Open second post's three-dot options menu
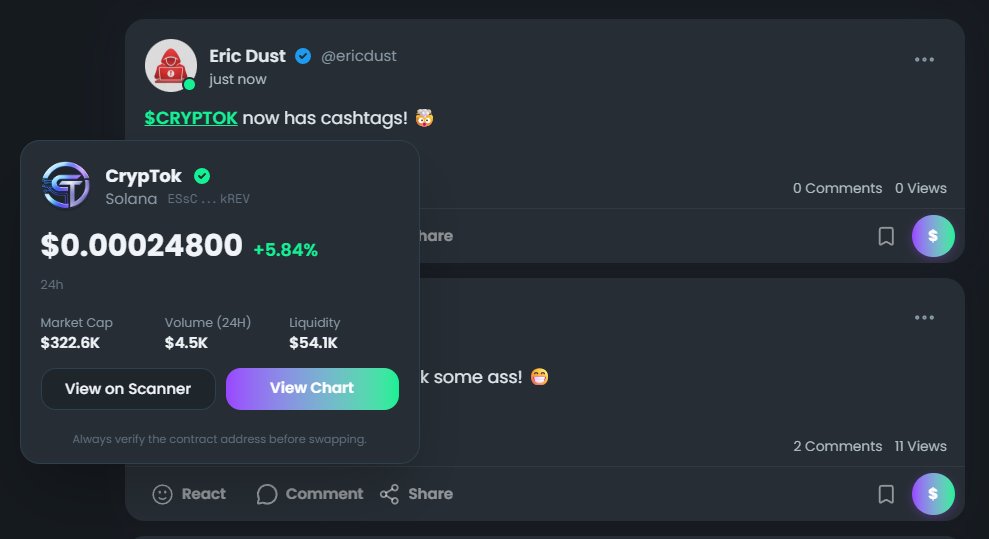 (924, 318)
